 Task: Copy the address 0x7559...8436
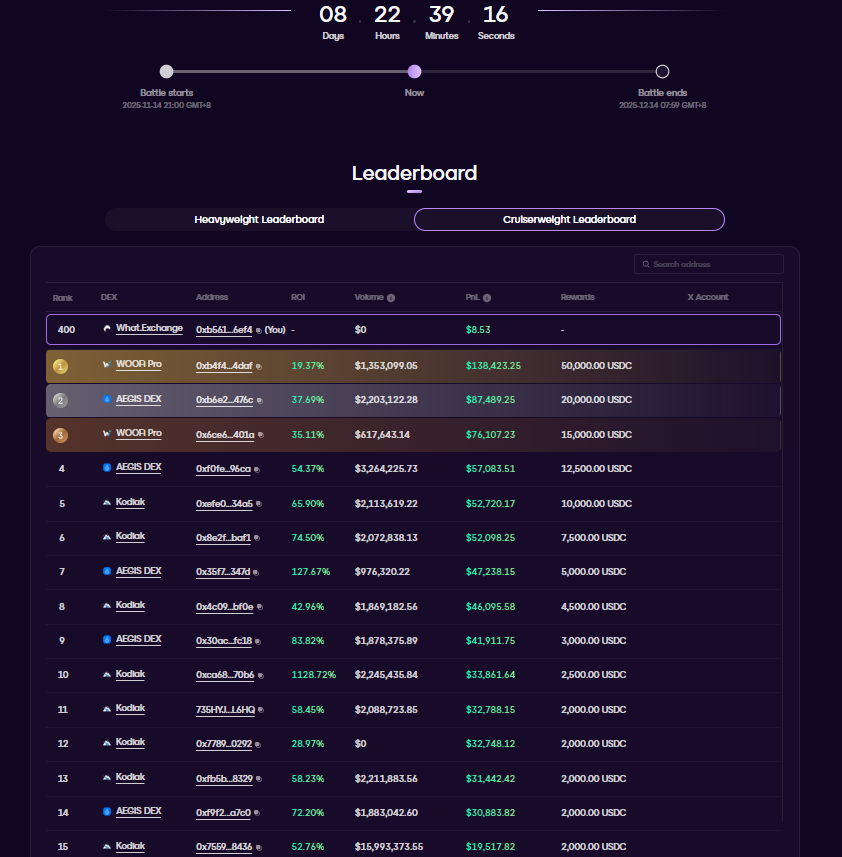(259, 848)
